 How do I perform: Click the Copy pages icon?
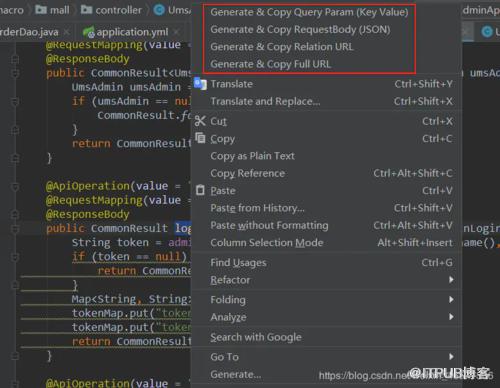click(x=200, y=138)
